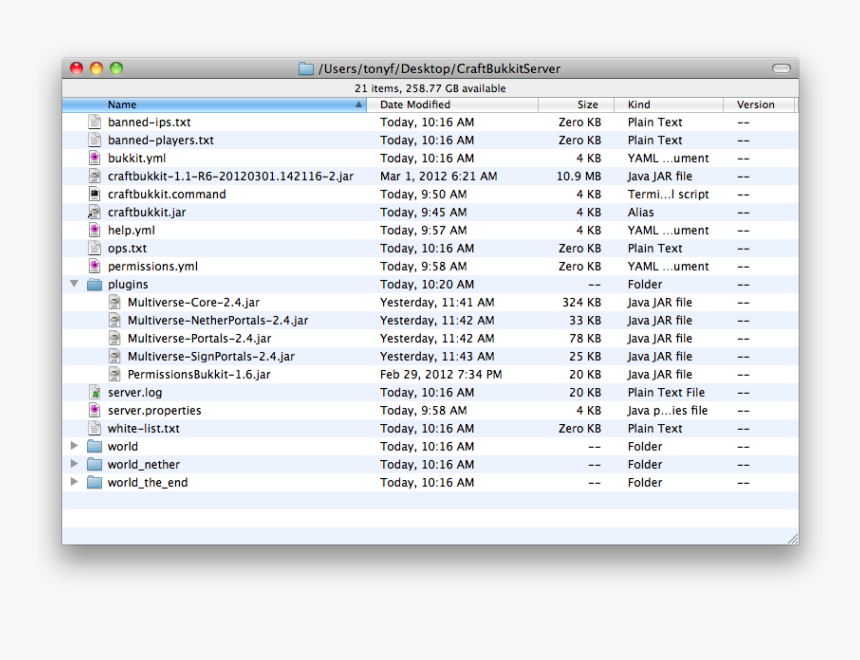Click the world_nether folder icon
The width and height of the screenshot is (860, 660).
(94, 464)
